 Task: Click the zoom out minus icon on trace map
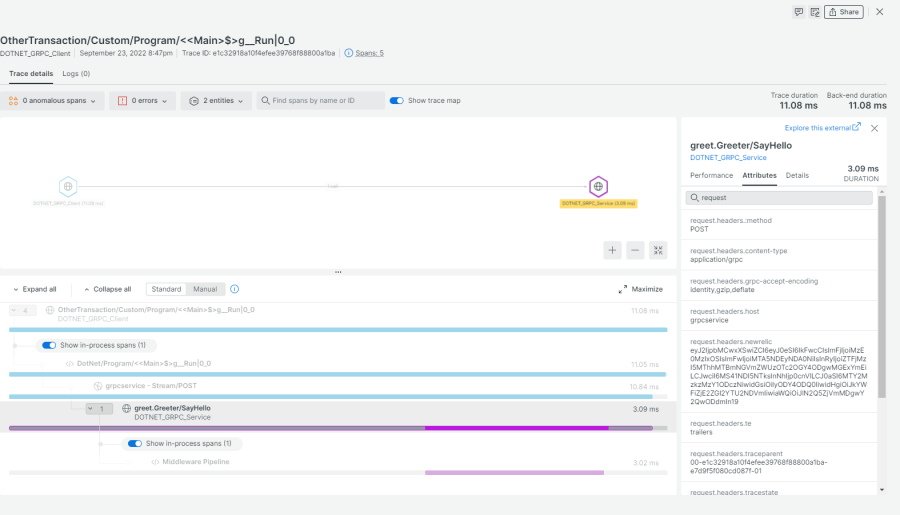click(x=635, y=250)
